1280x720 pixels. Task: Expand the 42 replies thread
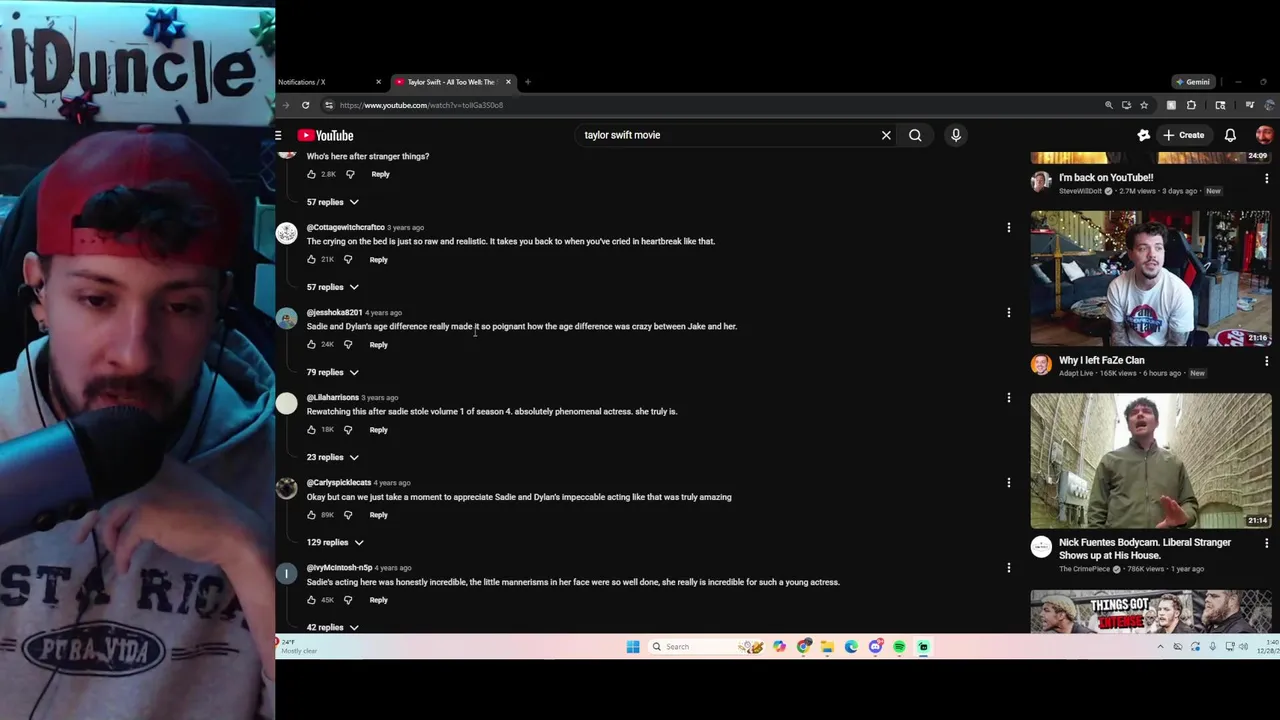(332, 627)
